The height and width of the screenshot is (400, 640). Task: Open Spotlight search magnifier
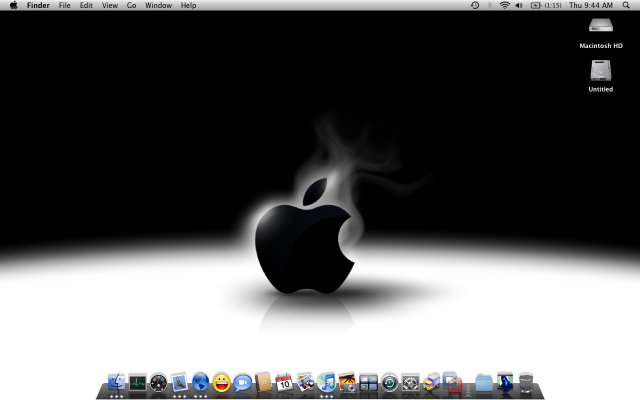click(x=626, y=5)
